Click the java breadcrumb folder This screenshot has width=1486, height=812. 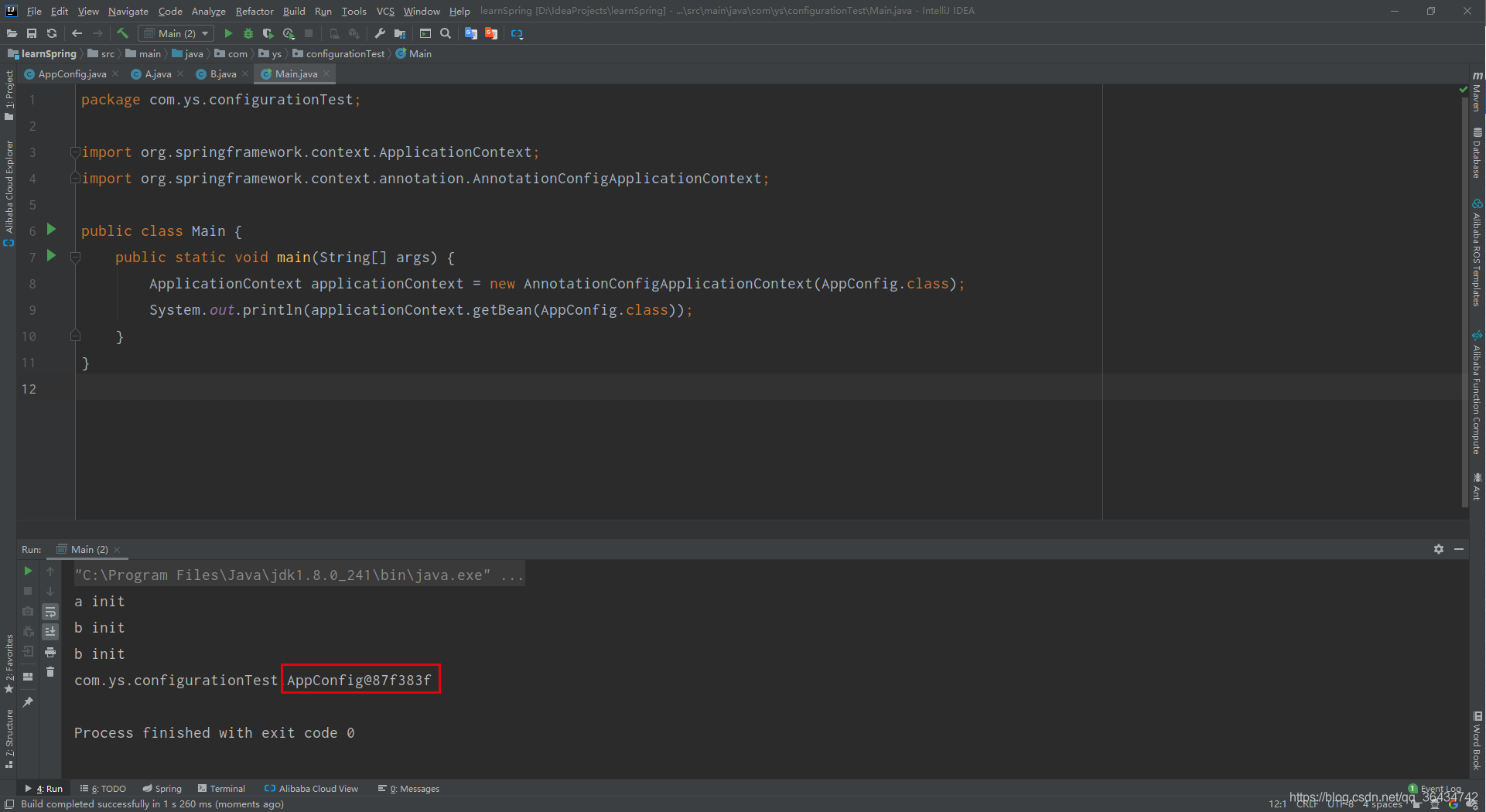[188, 53]
